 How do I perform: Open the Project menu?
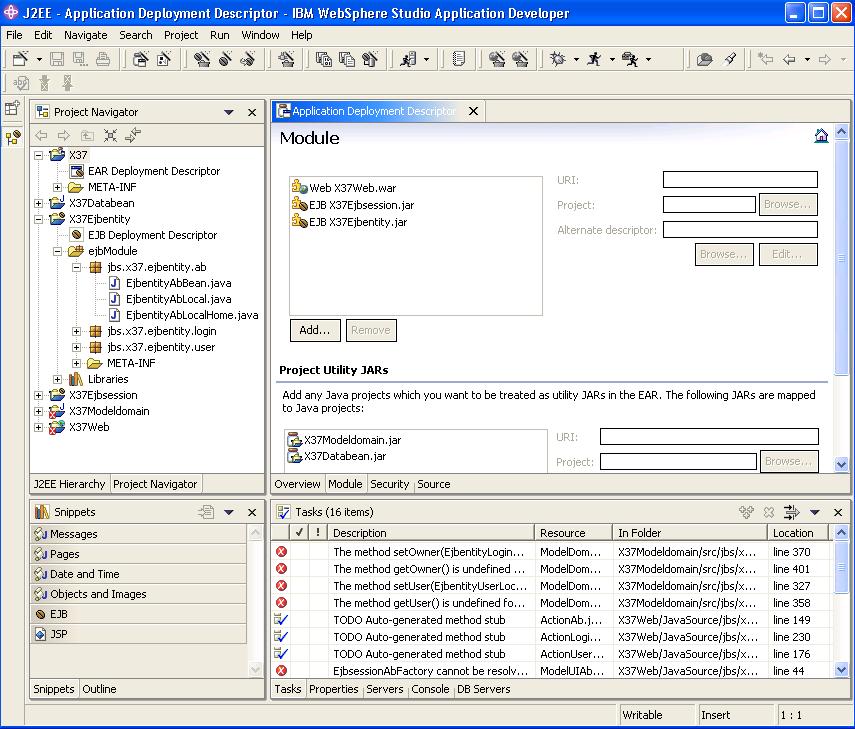point(181,35)
